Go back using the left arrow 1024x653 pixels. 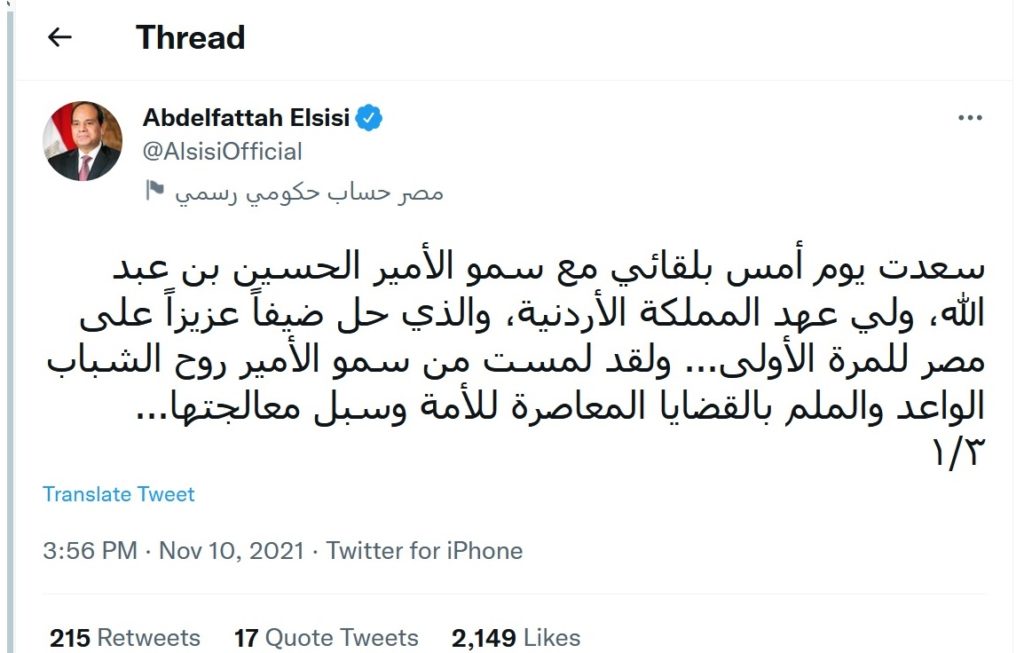60,38
